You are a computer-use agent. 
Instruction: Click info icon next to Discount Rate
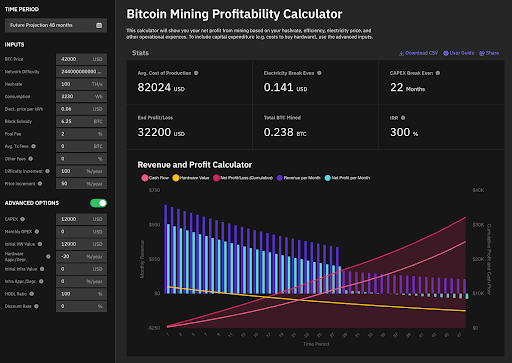[x=36, y=306]
